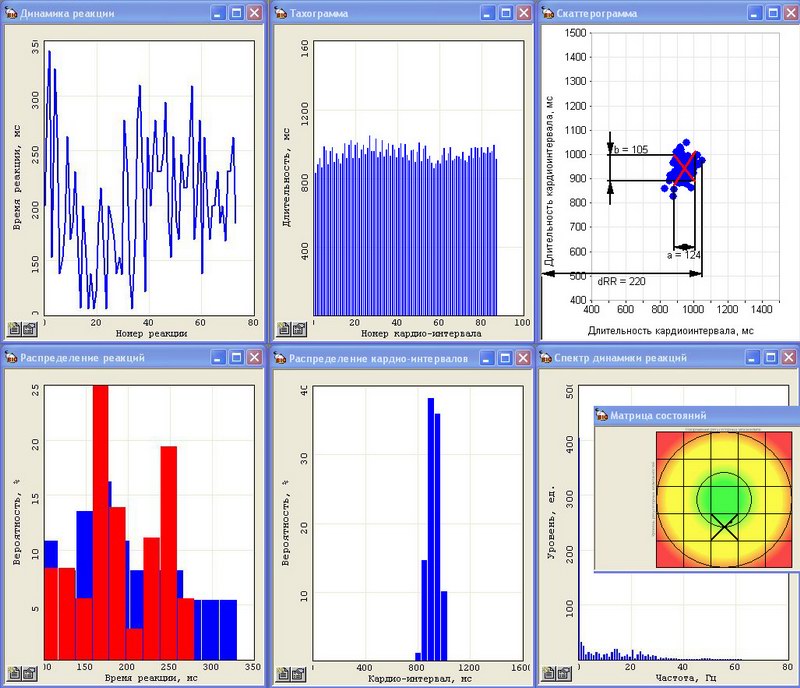Viewport: 800px width, 688px height.
Task: Maximize the Тахограмма window
Action: (506, 14)
